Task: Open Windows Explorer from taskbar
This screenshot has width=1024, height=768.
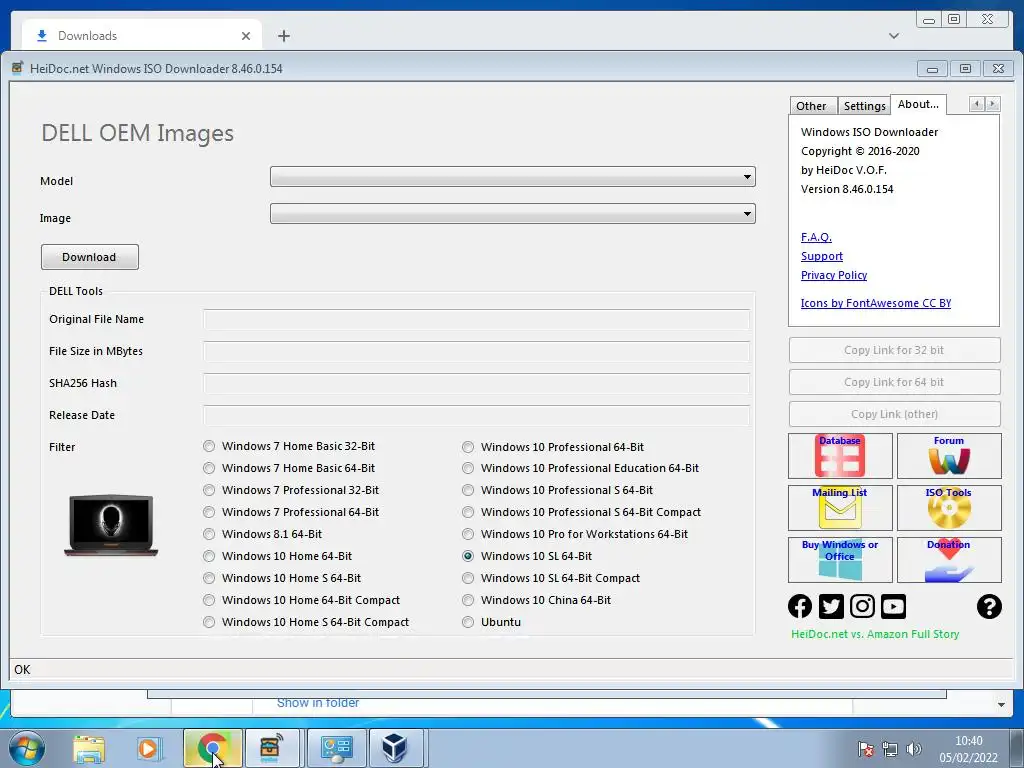Action: pyautogui.click(x=89, y=749)
